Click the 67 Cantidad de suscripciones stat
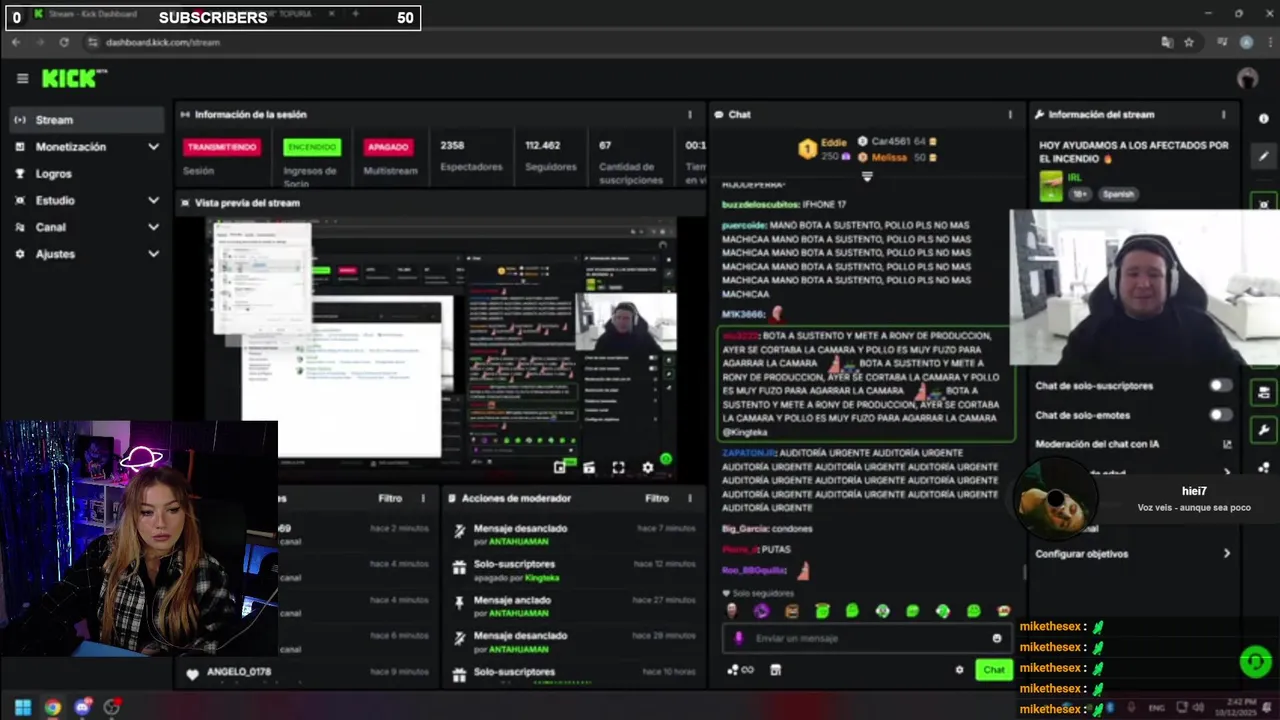Screen dimensions: 1280x720 pyautogui.click(x=631, y=162)
